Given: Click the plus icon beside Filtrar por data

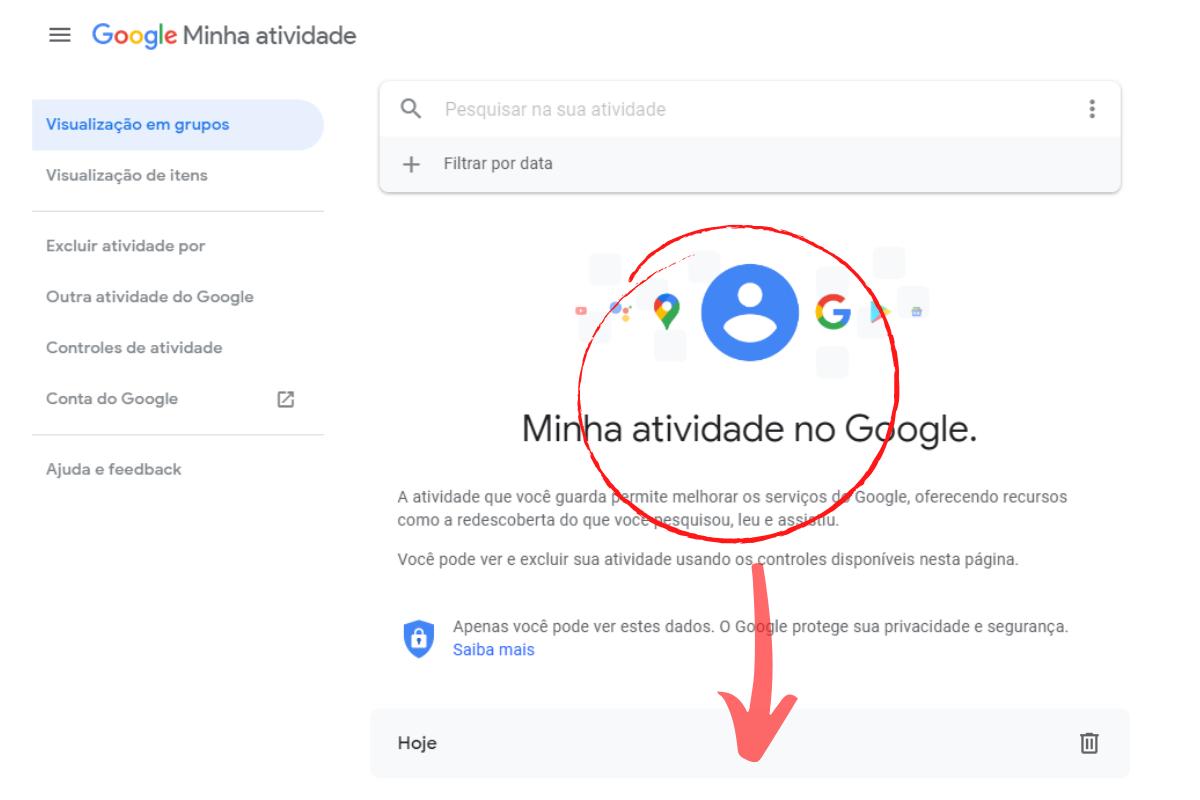Looking at the screenshot, I should pos(411,164).
